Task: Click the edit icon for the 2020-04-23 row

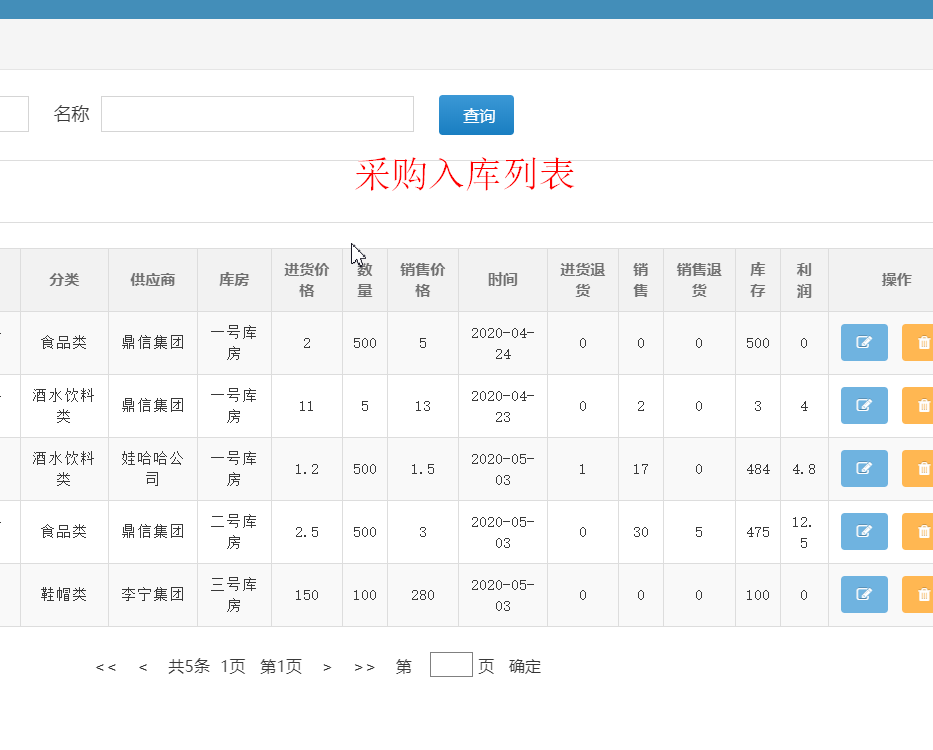Action: point(864,406)
